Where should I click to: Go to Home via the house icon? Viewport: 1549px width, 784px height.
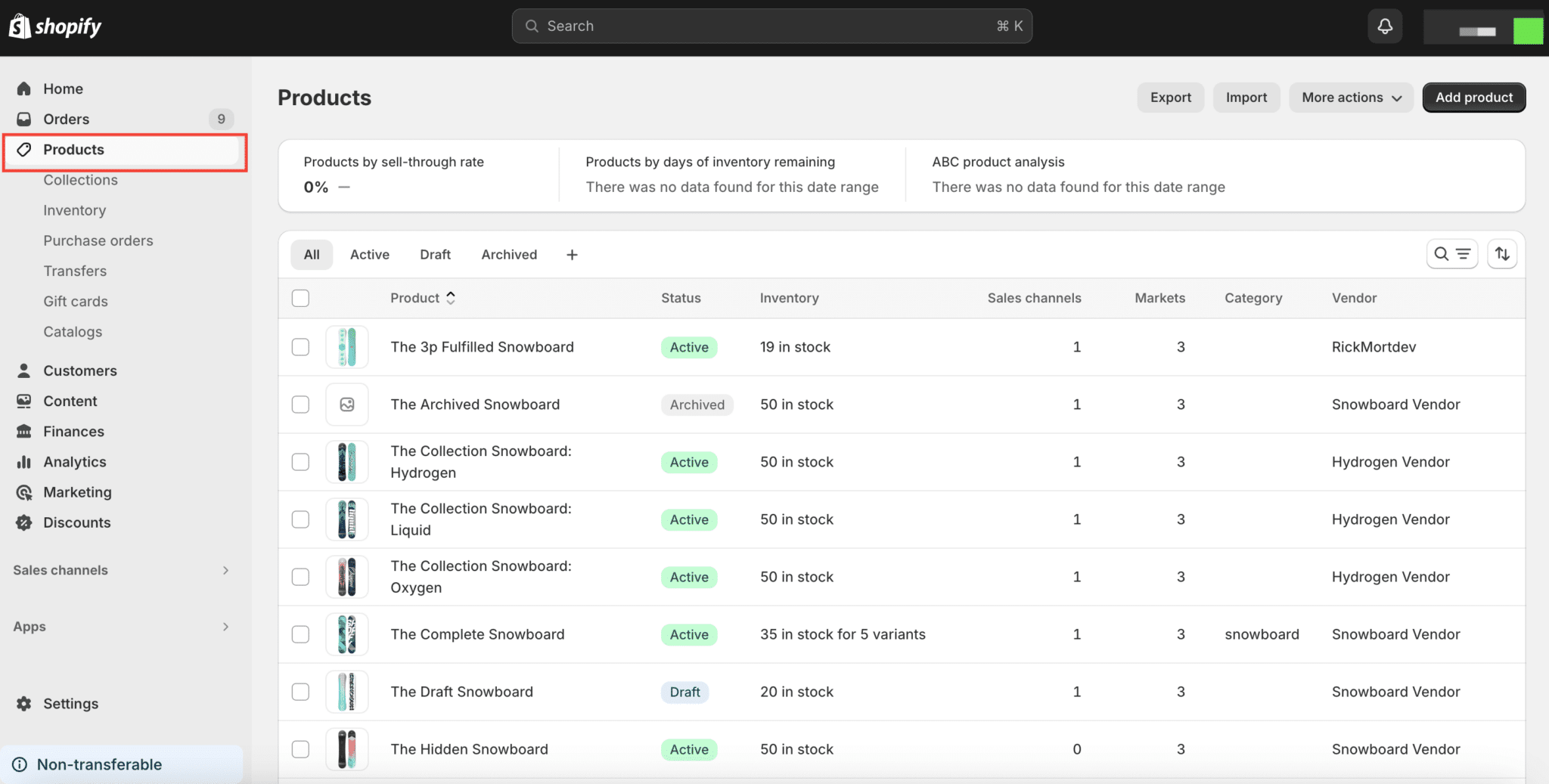pos(24,89)
